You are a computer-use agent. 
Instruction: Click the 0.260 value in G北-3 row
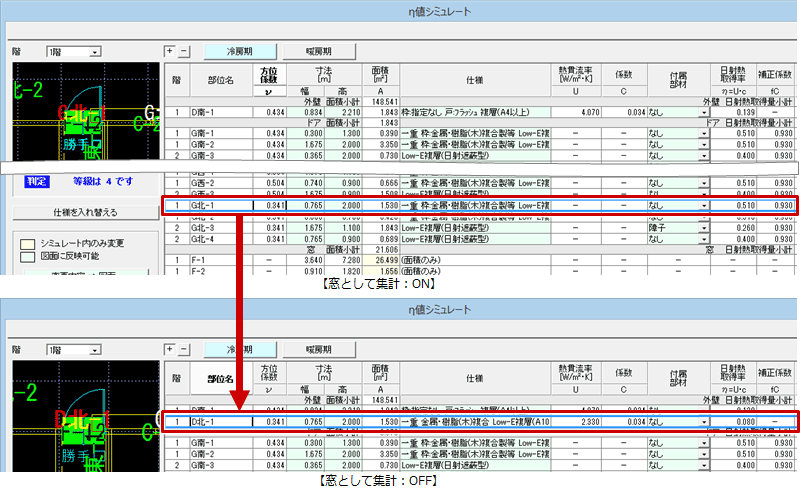(733, 228)
